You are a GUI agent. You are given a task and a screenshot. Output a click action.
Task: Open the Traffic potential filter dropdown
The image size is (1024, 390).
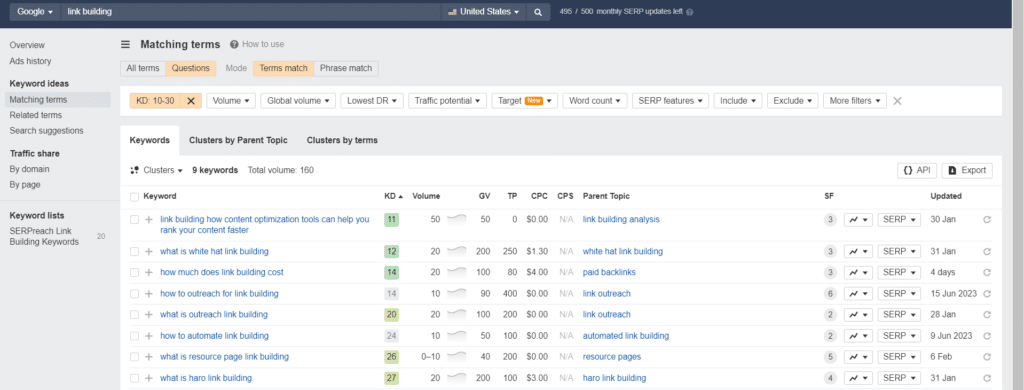click(x=447, y=101)
